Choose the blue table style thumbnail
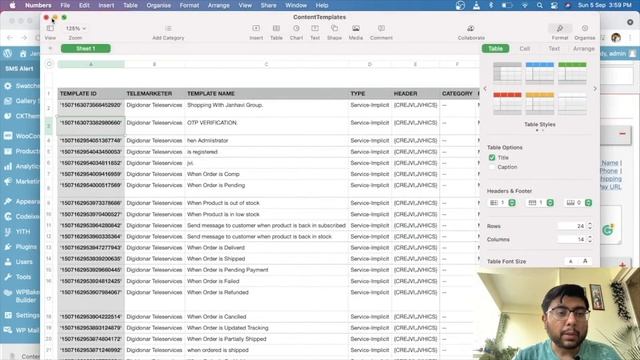Viewport: 640px width, 360px height. 540,73
